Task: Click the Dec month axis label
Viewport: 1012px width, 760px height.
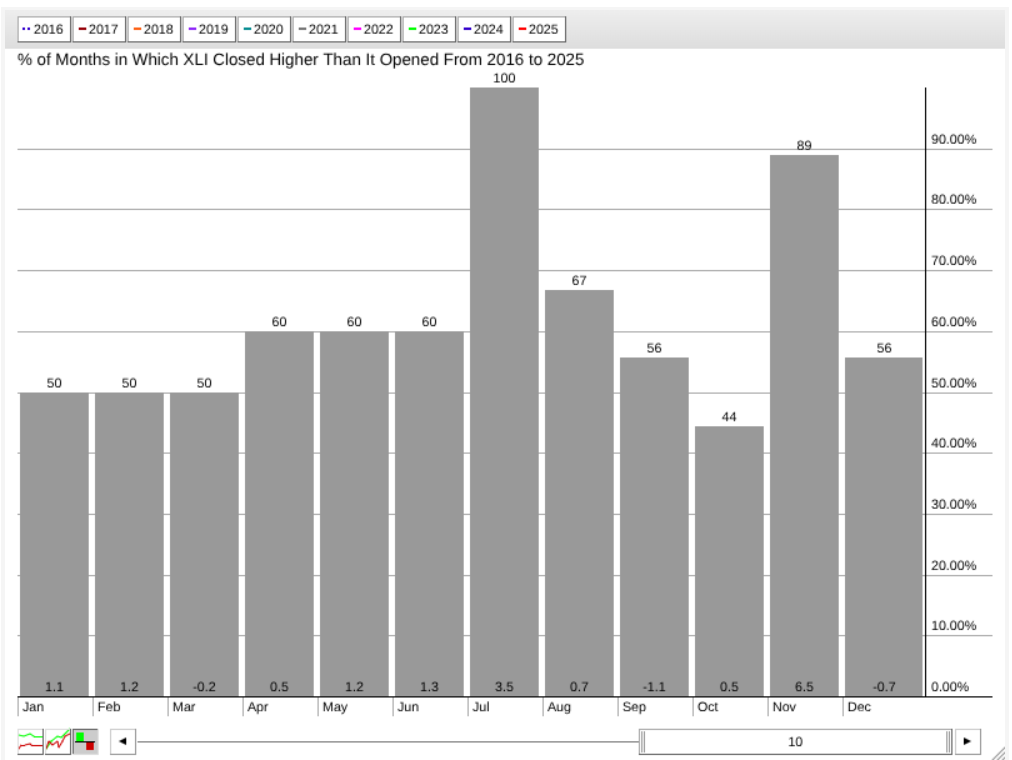Action: [x=859, y=707]
